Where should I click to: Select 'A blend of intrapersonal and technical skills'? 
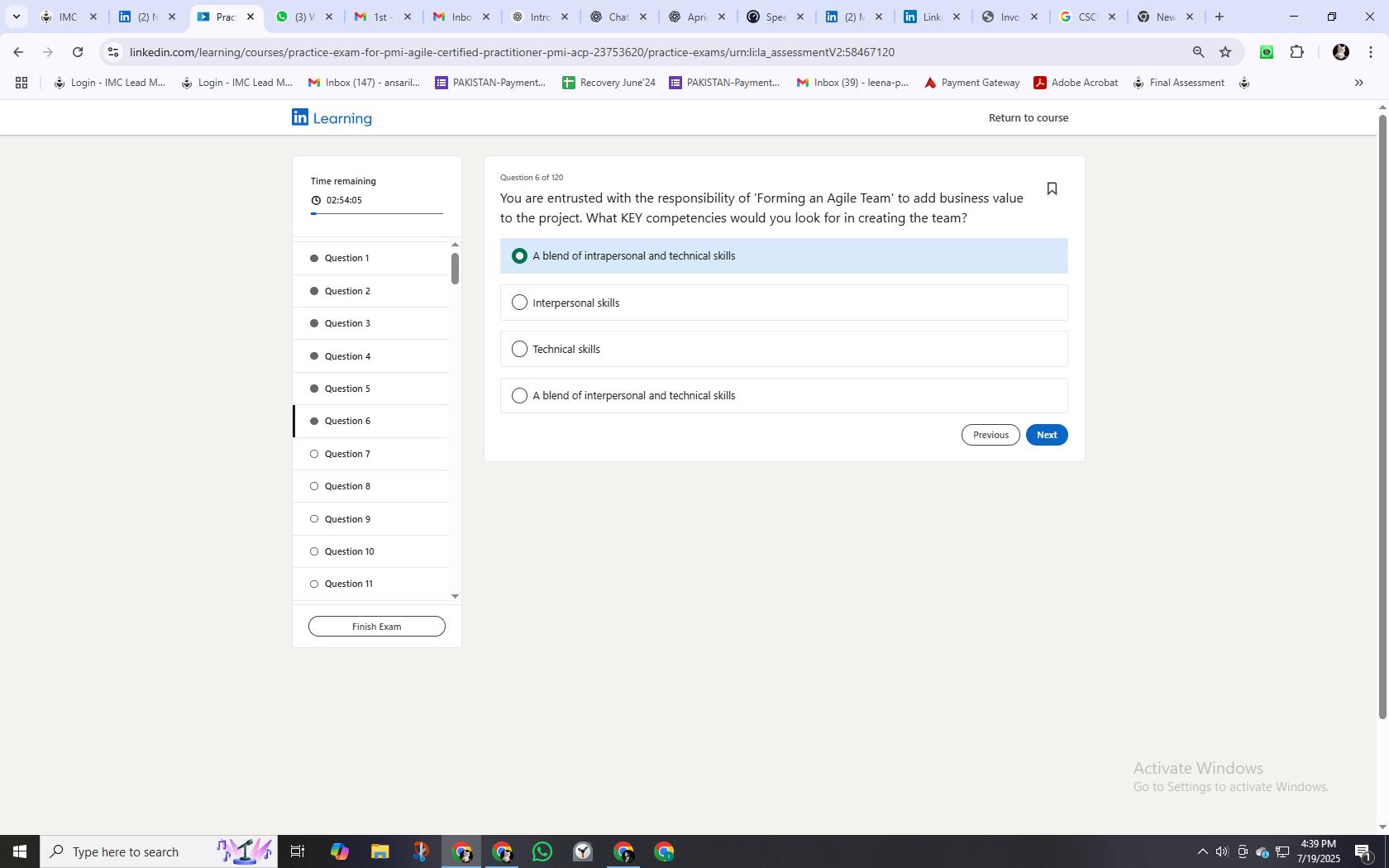[x=784, y=256]
